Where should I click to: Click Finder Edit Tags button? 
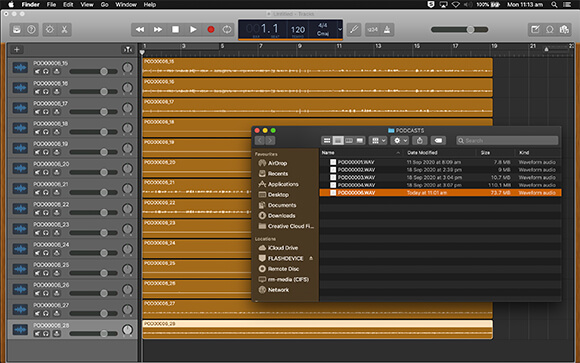438,141
